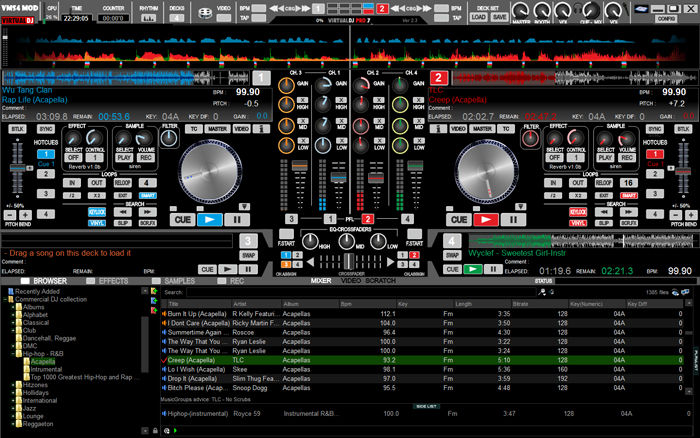Screen dimensions: 700x438
Task: Collapse the Commercial DJ collection node
Action: [x=5, y=300]
